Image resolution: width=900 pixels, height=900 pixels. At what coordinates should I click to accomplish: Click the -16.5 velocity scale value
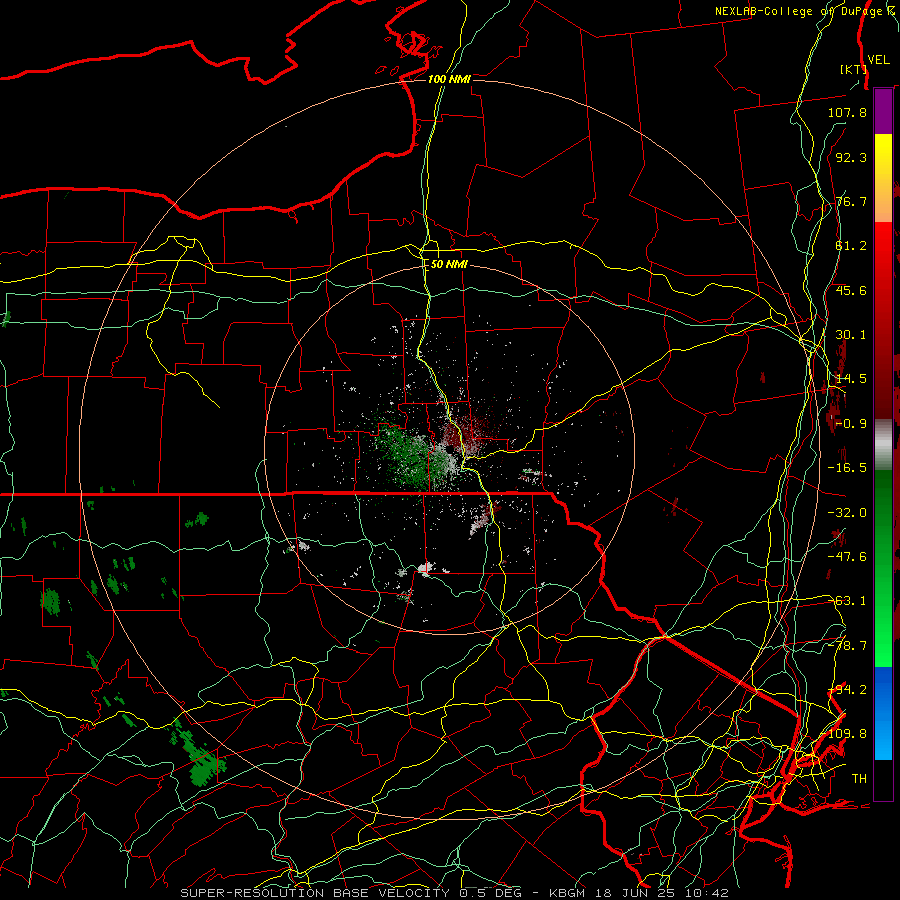[847, 468]
